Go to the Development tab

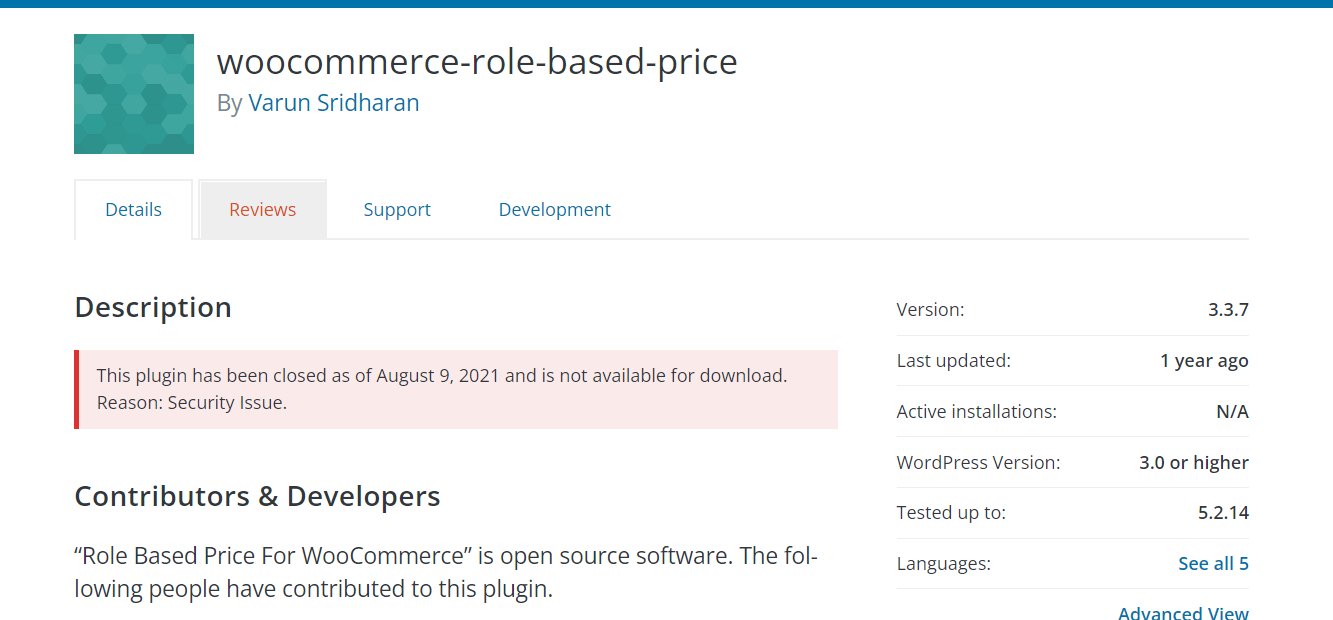[555, 210]
